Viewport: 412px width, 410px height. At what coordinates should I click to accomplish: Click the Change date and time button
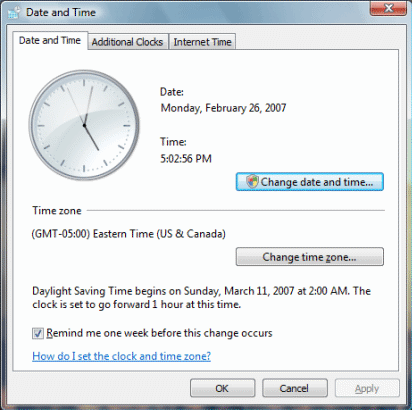tap(310, 182)
